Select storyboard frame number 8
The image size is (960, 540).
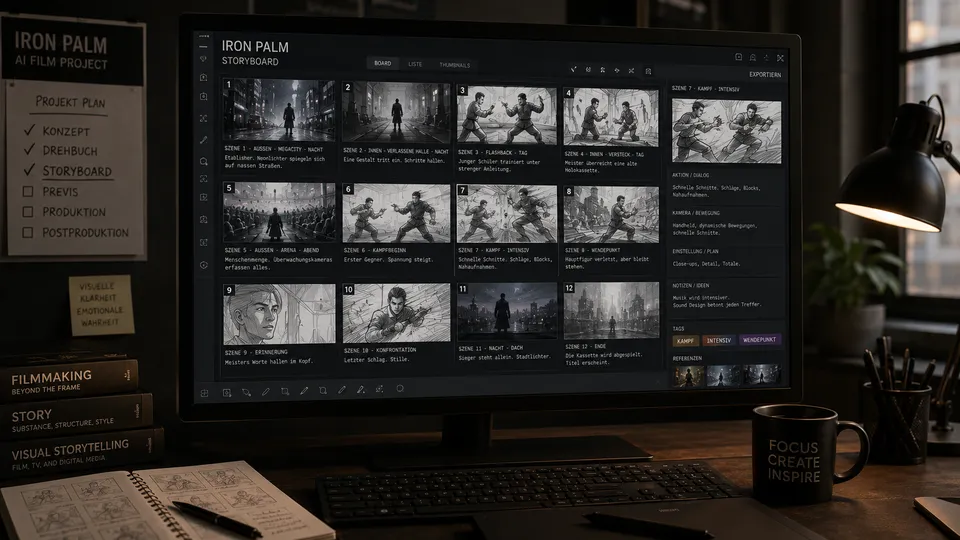tap(611, 215)
